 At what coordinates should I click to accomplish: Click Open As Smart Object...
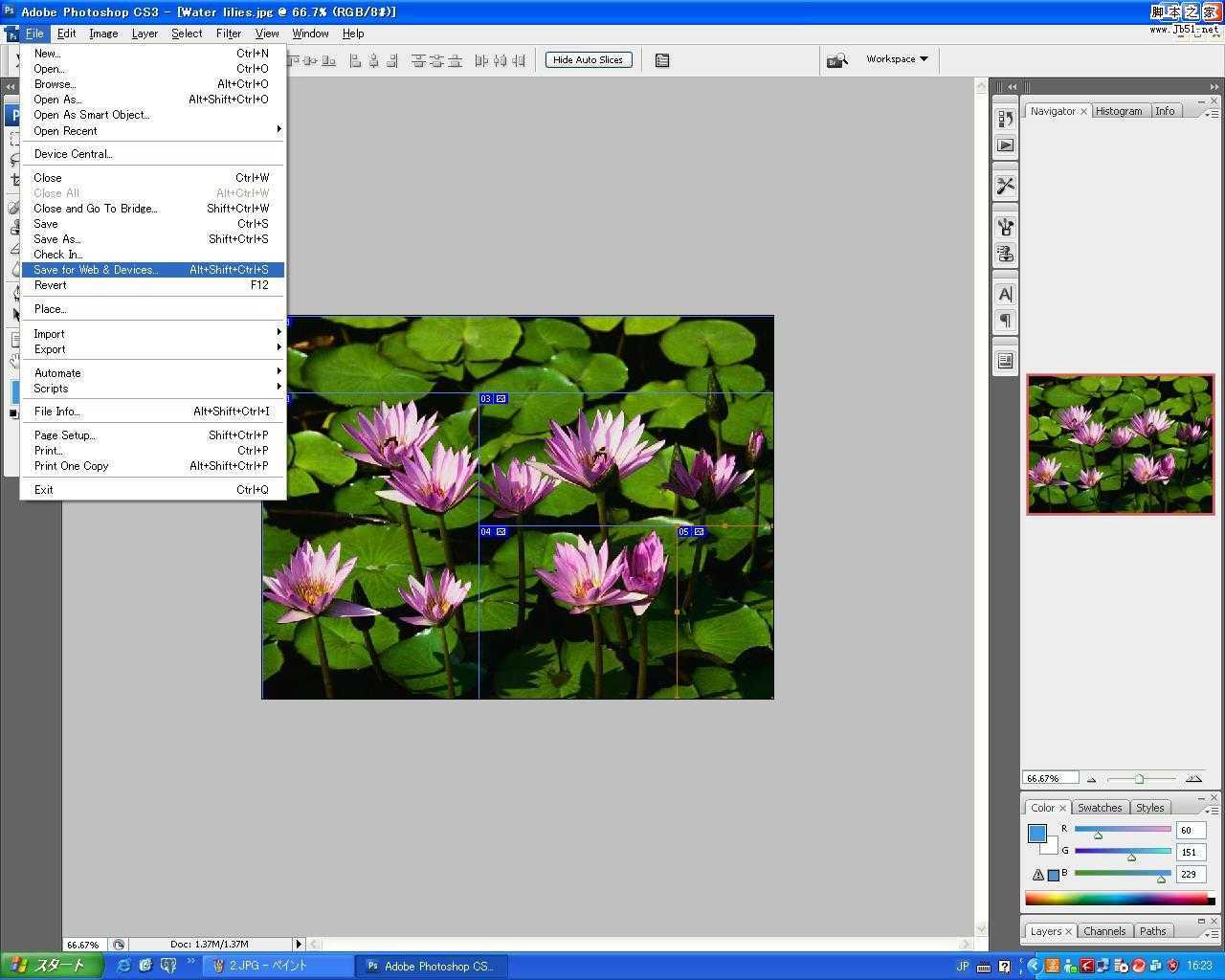coord(153,115)
